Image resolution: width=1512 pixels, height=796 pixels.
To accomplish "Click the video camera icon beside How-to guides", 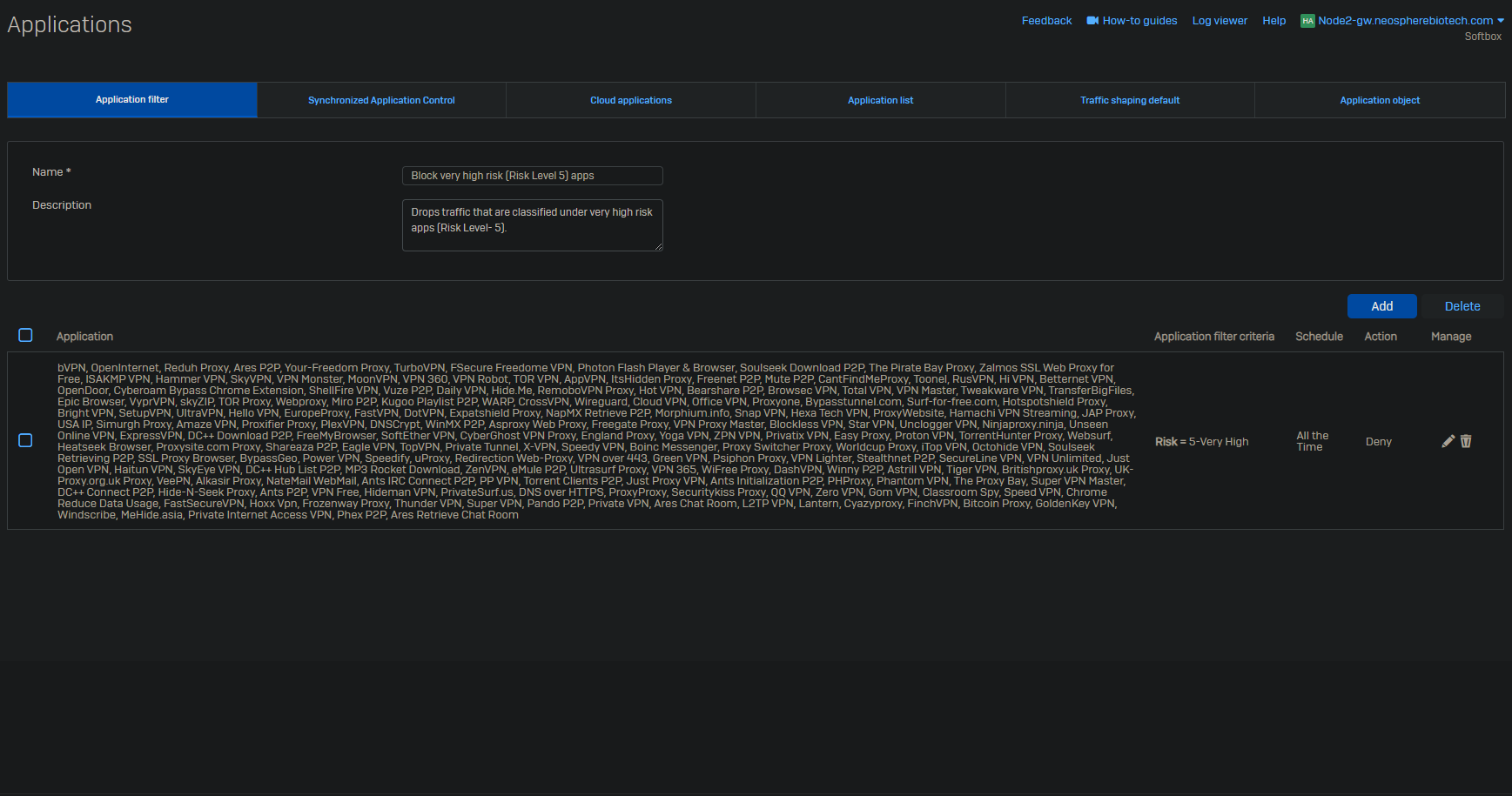I will (1092, 21).
